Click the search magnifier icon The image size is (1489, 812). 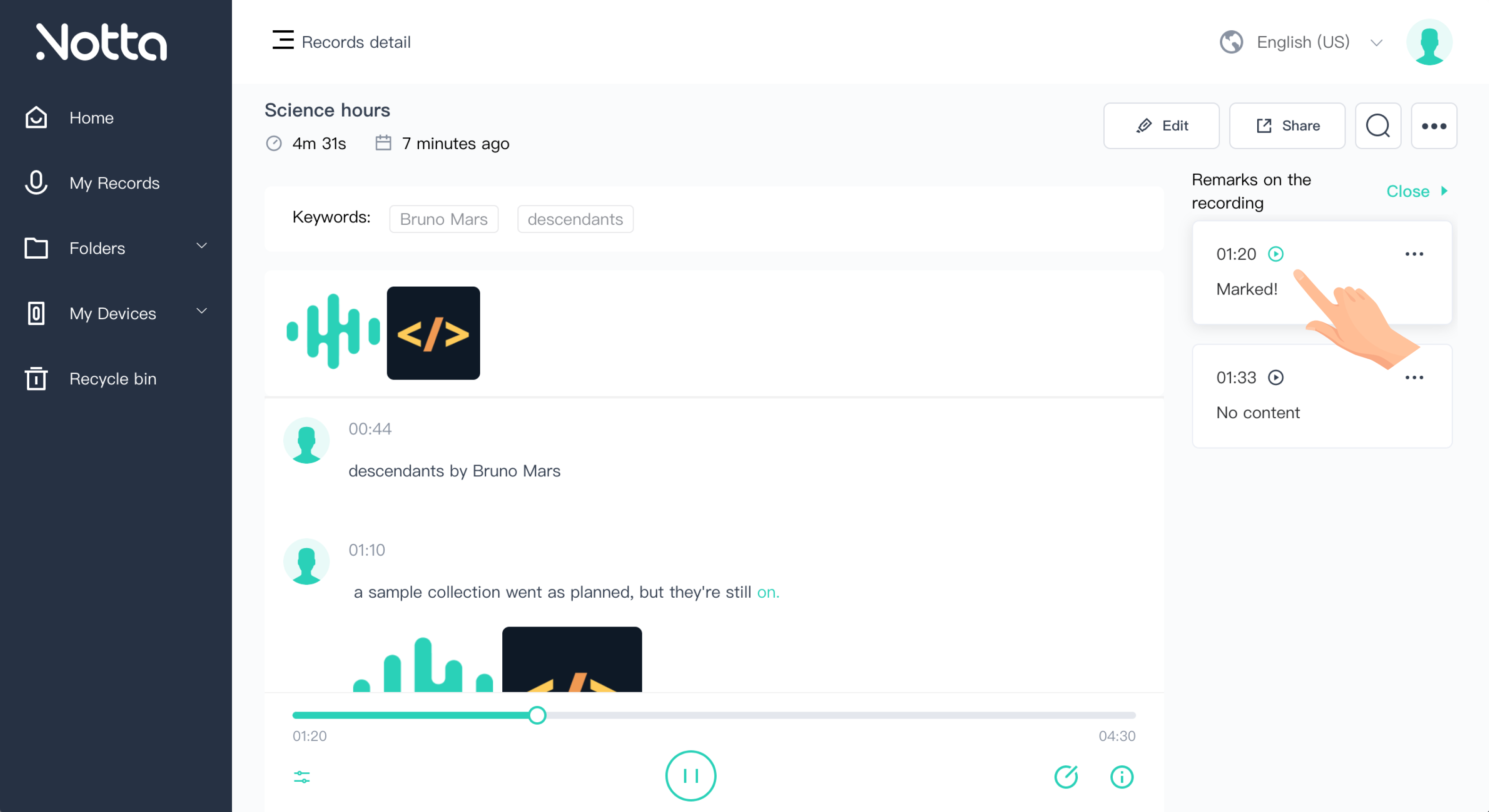[1378, 126]
